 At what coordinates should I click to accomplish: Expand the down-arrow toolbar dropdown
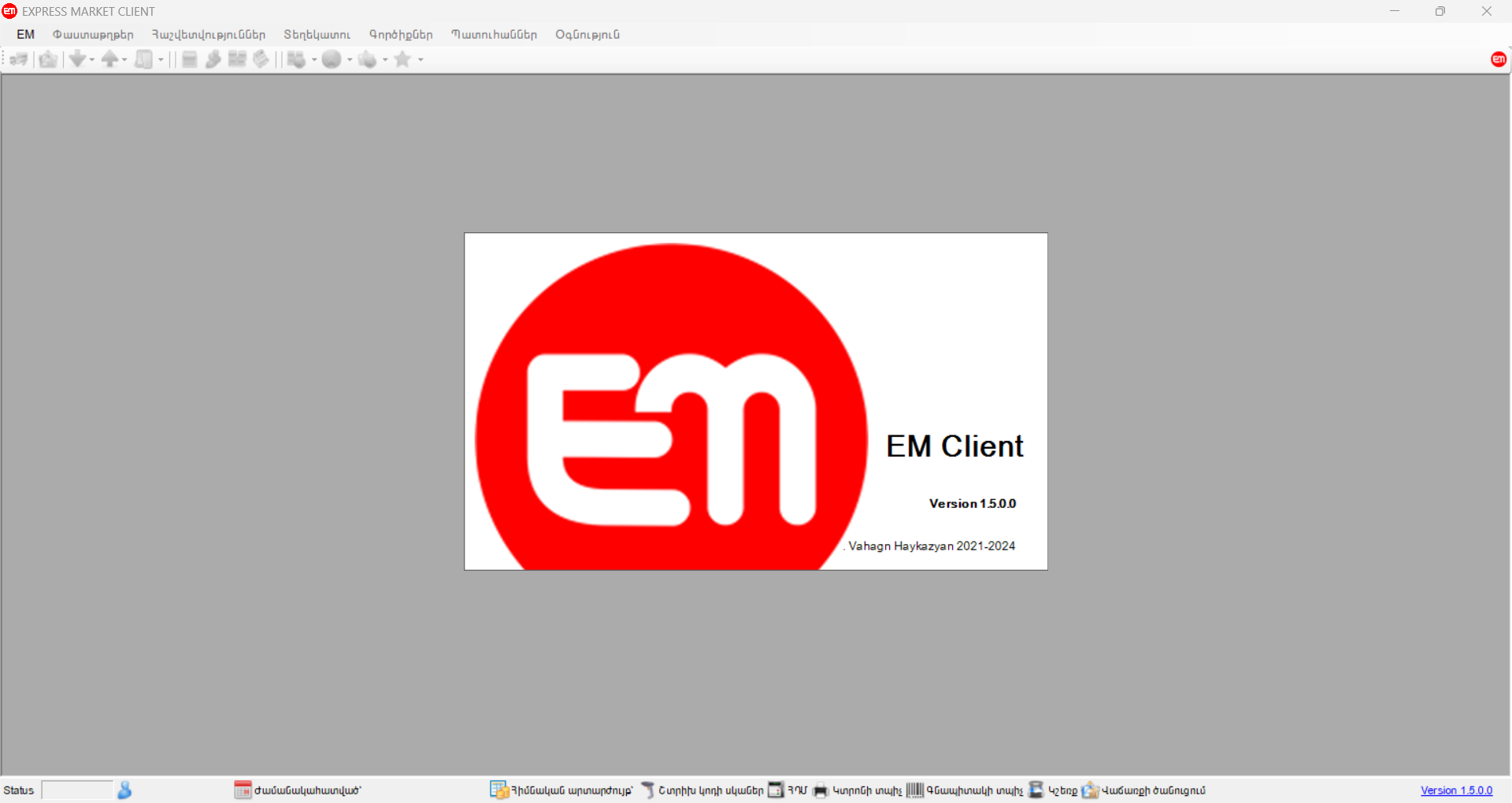(x=92, y=60)
